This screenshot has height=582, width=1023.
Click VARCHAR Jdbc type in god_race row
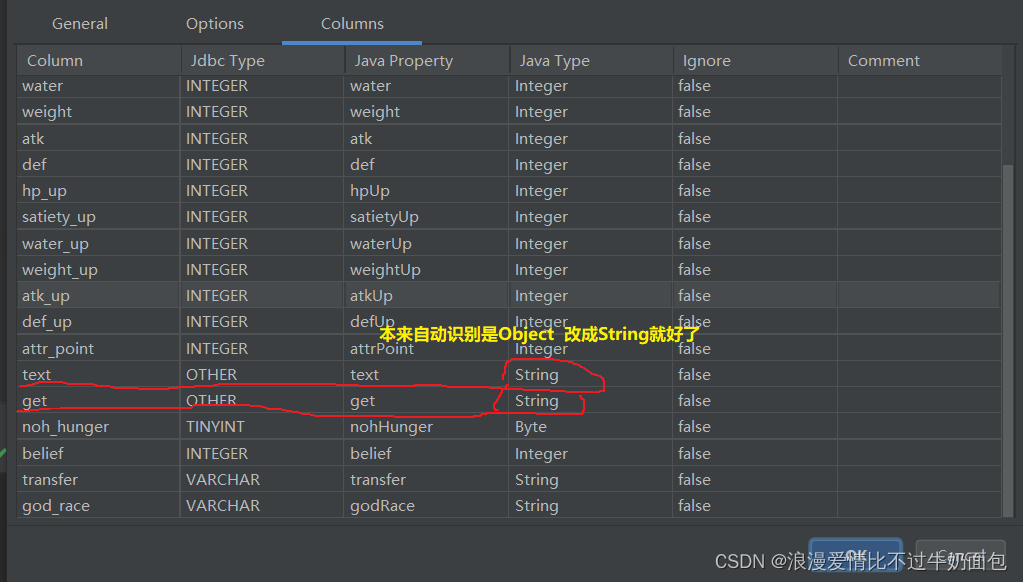[x=262, y=506]
